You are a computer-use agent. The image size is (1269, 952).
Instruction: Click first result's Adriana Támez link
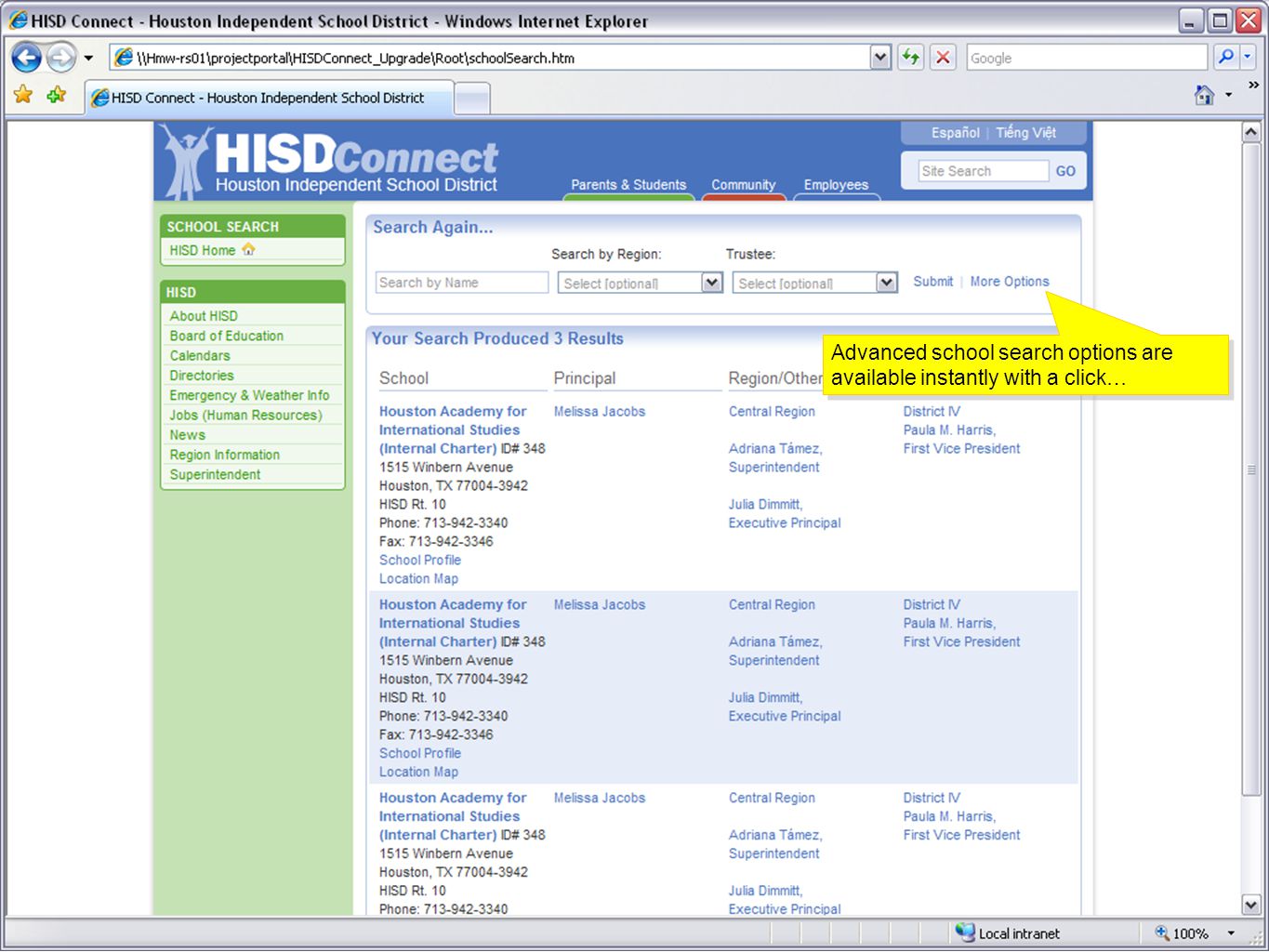[x=775, y=448]
